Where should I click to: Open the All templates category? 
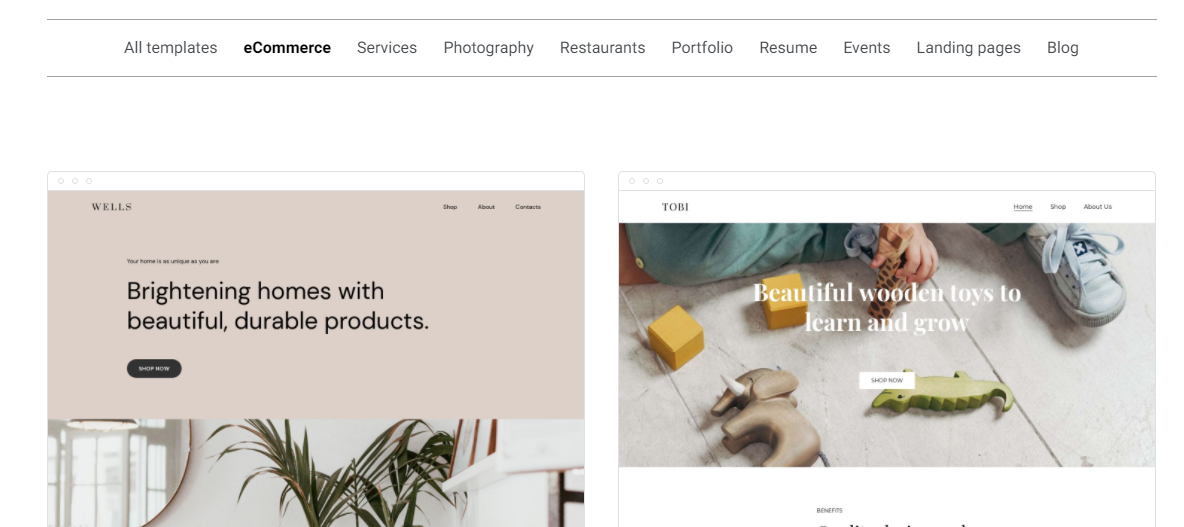[x=170, y=48]
